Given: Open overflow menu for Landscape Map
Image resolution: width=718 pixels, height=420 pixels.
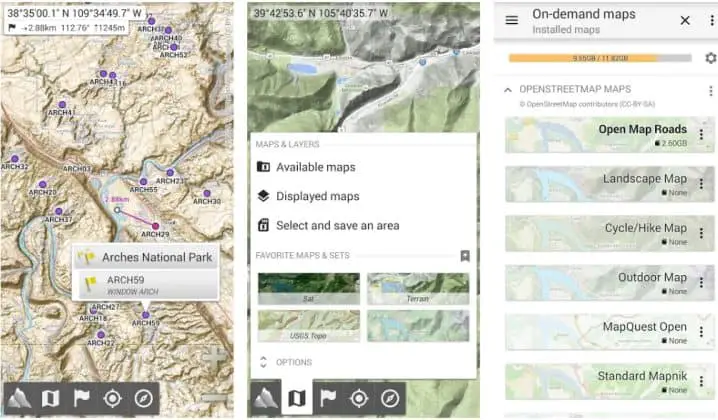Looking at the screenshot, I should point(702,184).
